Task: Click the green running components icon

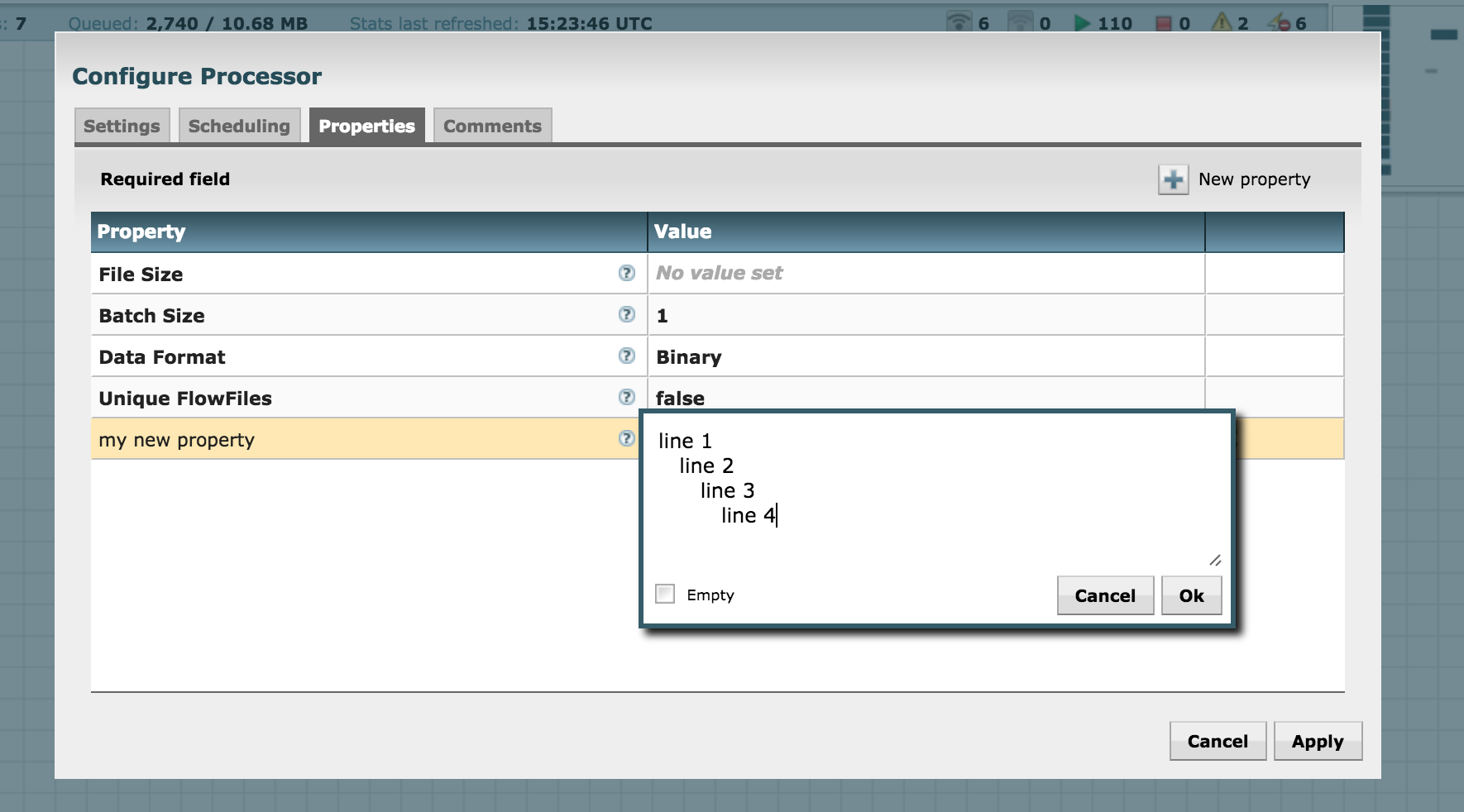Action: [1084, 23]
